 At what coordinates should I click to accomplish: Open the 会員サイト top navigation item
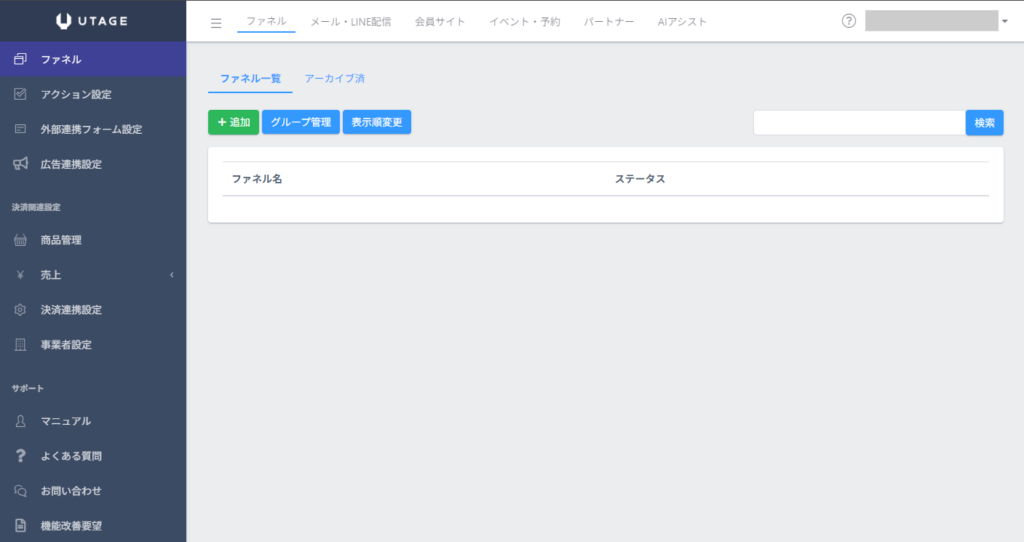(x=440, y=22)
